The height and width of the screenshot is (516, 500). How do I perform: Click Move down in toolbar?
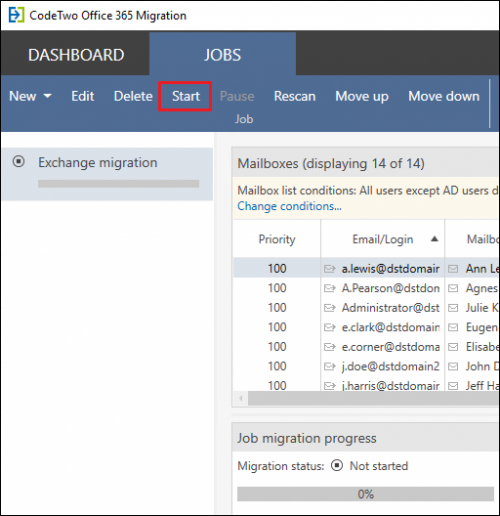point(444,96)
